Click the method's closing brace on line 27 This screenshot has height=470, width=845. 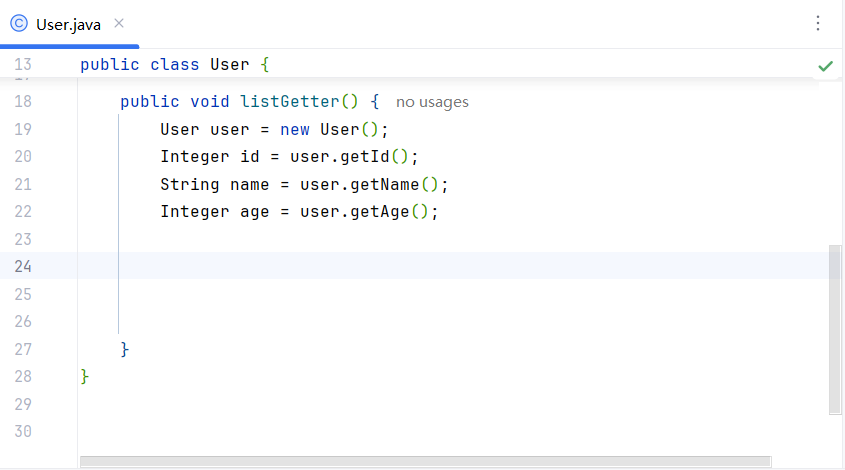(x=125, y=349)
